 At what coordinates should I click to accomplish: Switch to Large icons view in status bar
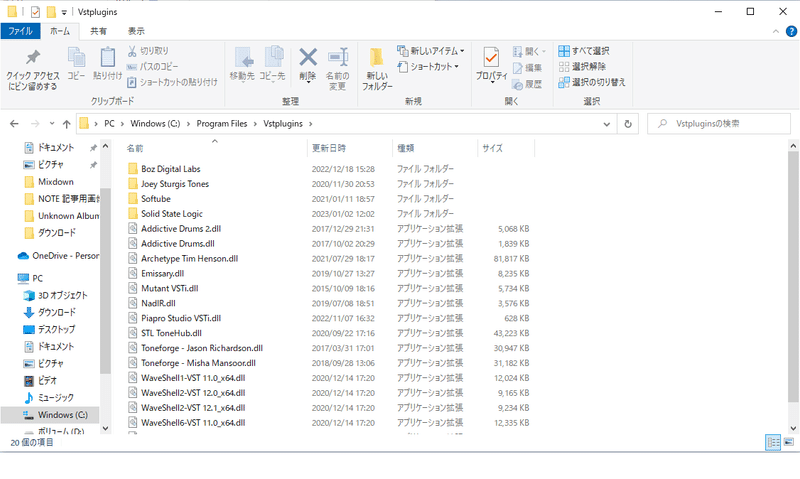(x=789, y=442)
